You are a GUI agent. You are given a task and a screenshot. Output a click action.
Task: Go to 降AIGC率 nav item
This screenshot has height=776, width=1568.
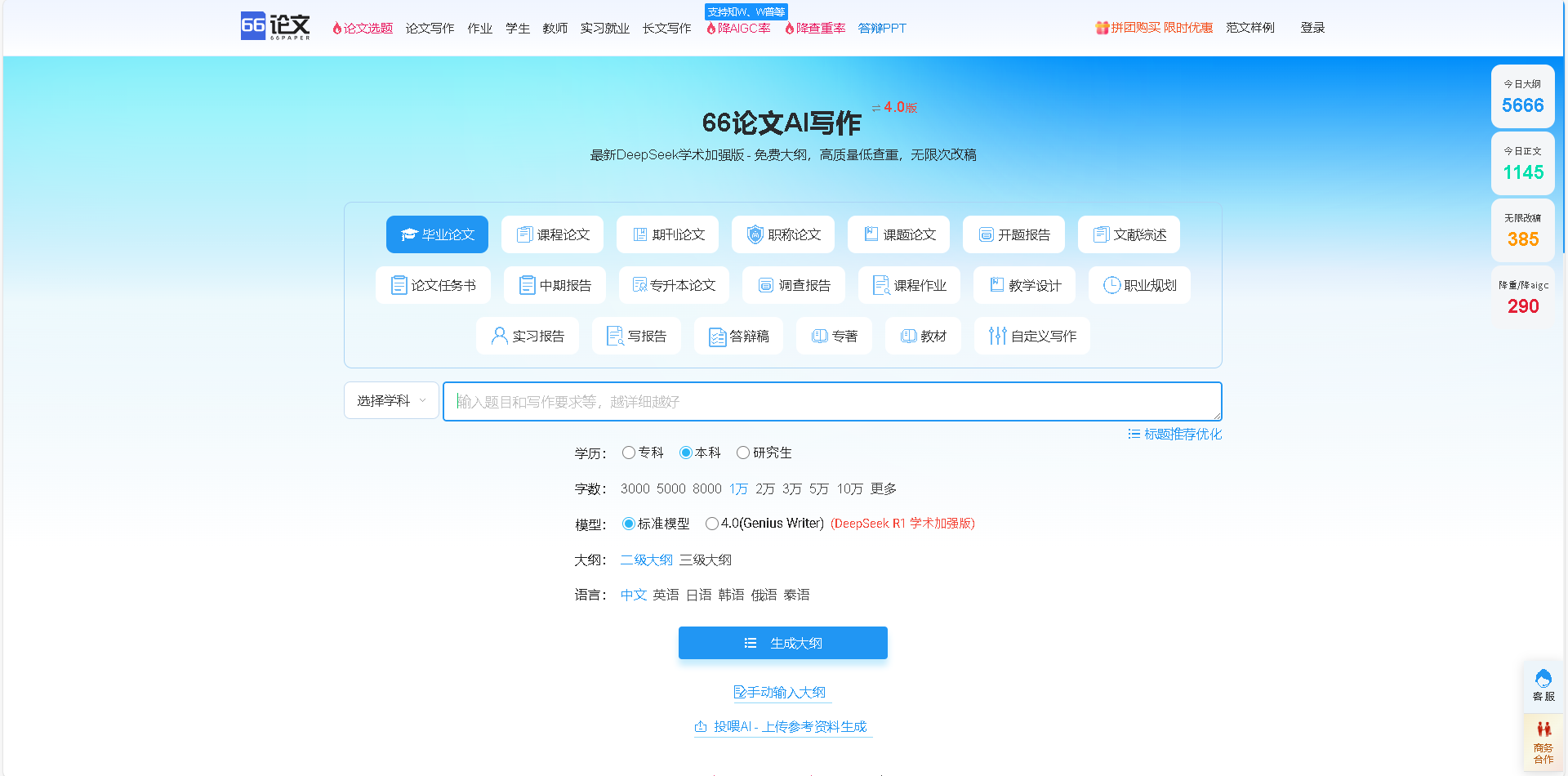tap(737, 28)
